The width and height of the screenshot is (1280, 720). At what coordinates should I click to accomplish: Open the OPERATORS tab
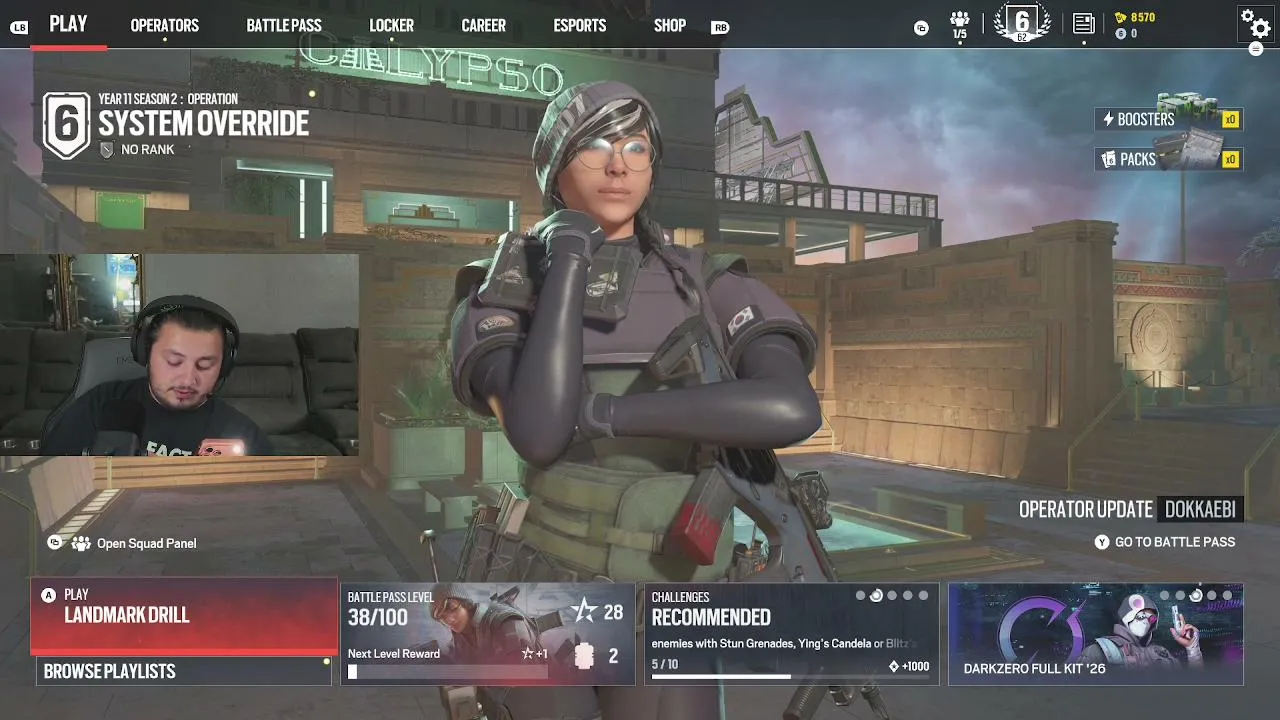(x=165, y=25)
